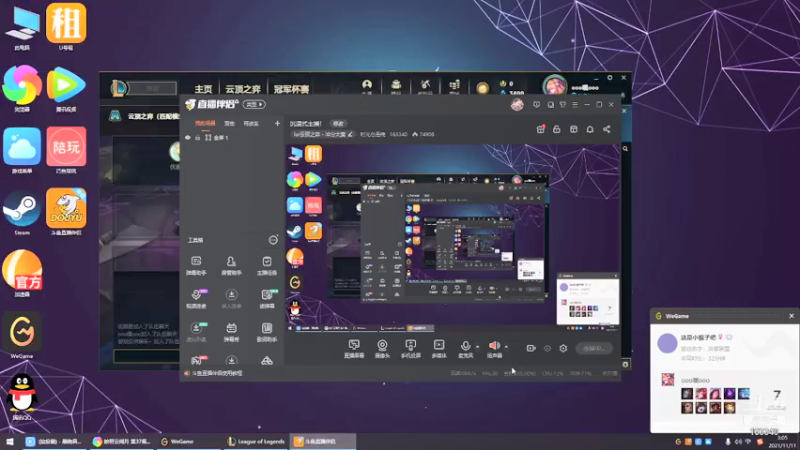Click the start streaming button

point(594,348)
